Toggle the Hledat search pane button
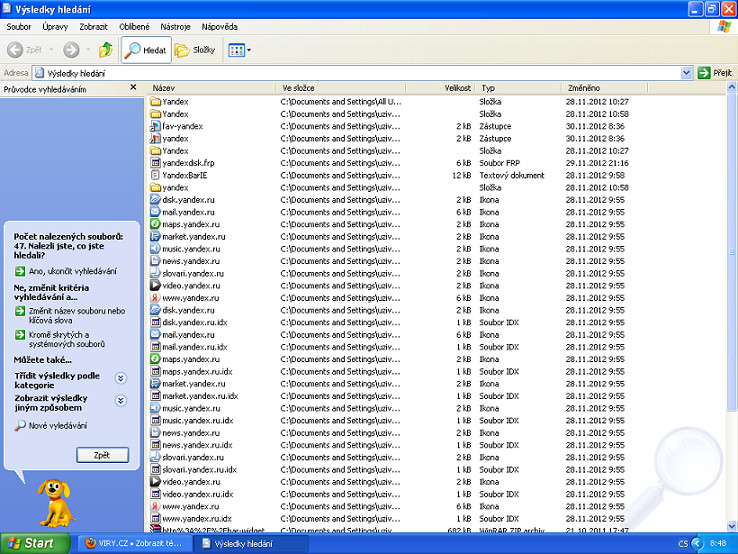This screenshot has width=738, height=554. [x=145, y=50]
